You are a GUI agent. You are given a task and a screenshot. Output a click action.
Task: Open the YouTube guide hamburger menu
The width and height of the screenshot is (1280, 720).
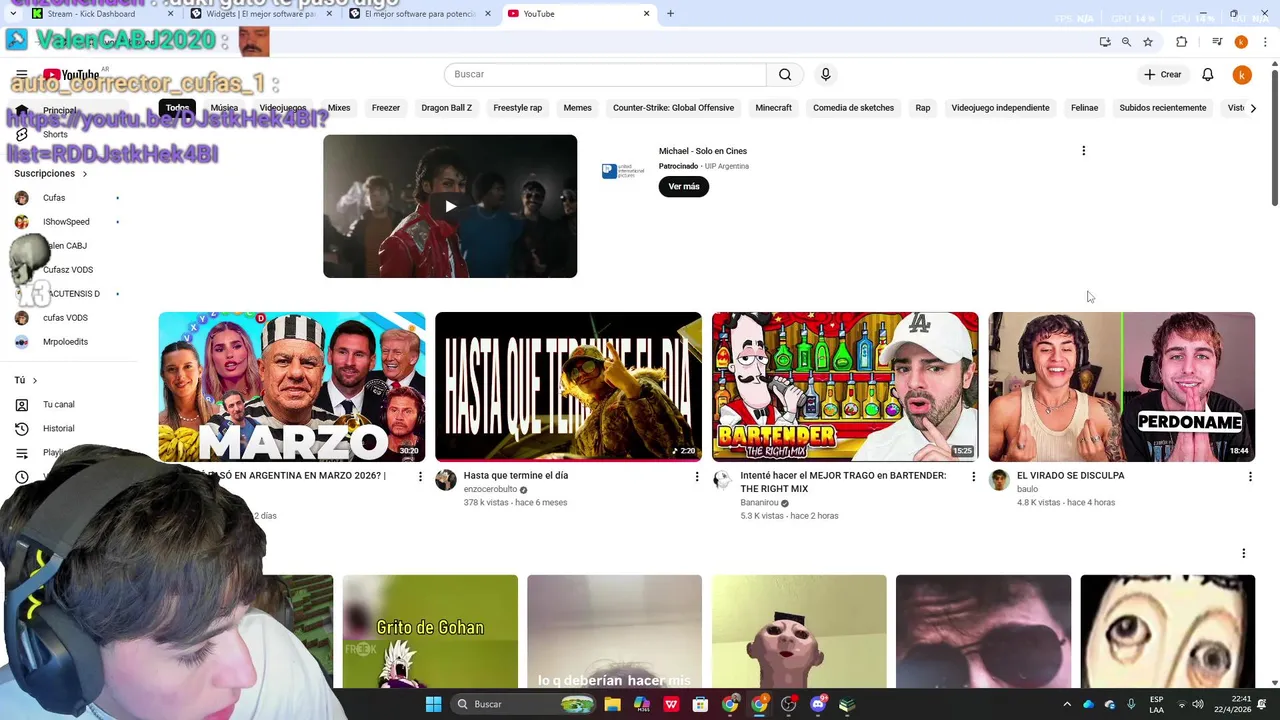pyautogui.click(x=21, y=74)
